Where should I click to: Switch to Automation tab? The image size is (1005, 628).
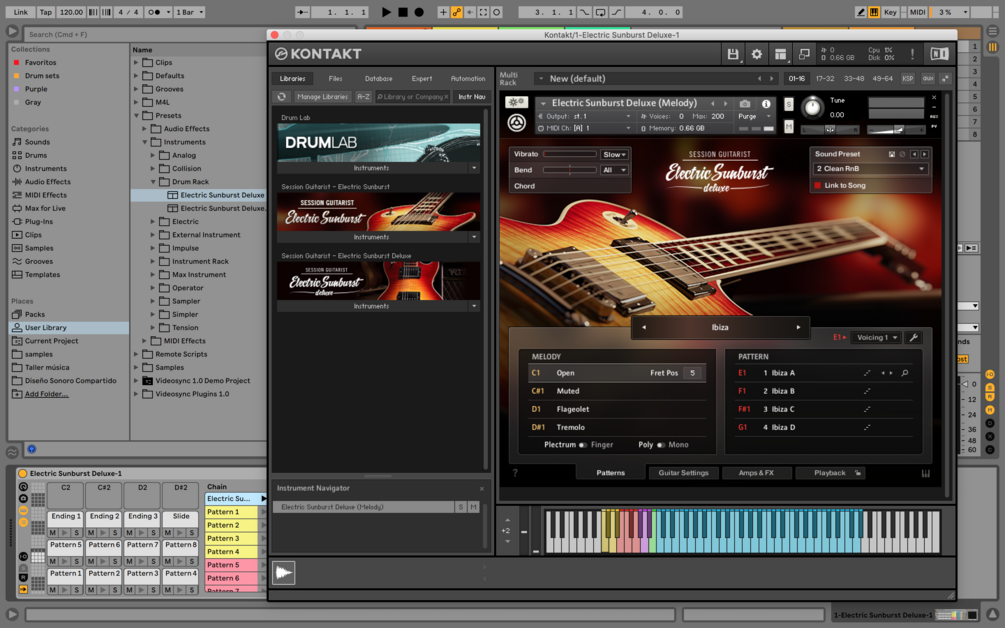coord(467,79)
